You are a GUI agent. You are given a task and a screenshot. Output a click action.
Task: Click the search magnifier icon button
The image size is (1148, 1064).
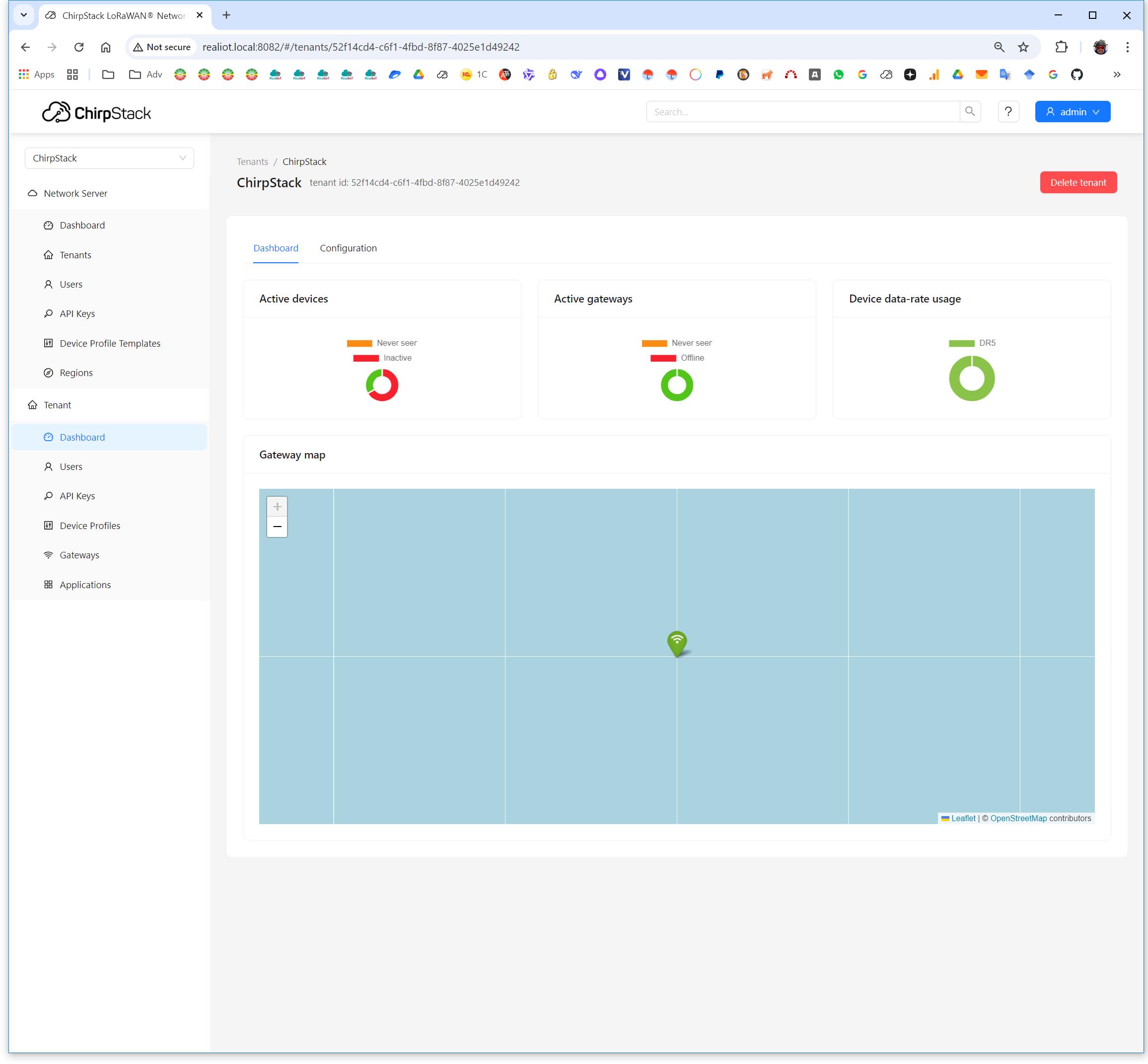[970, 112]
